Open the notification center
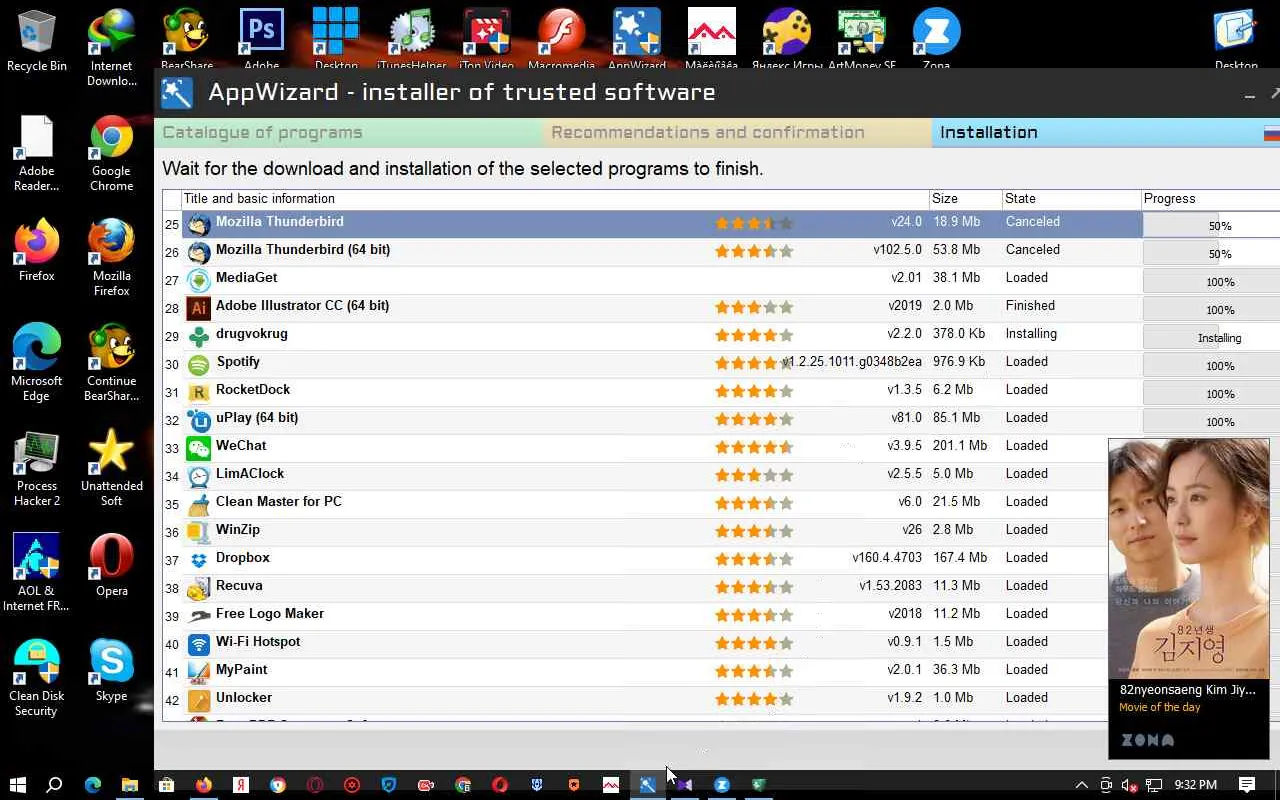Image resolution: width=1280 pixels, height=800 pixels. click(x=1247, y=785)
